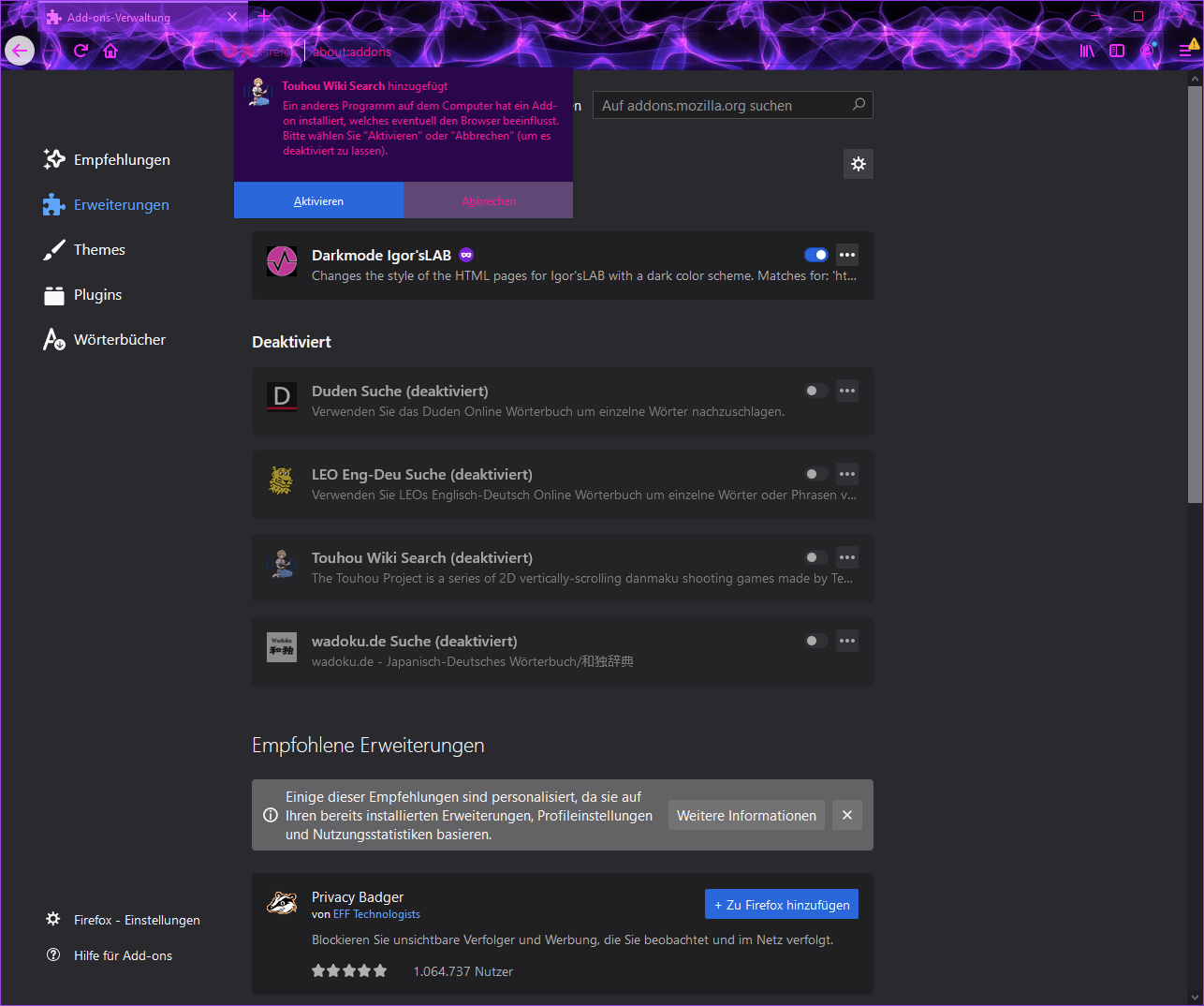This screenshot has height=1006, width=1204.
Task: Enable the Duden Suche toggle
Action: point(816,391)
